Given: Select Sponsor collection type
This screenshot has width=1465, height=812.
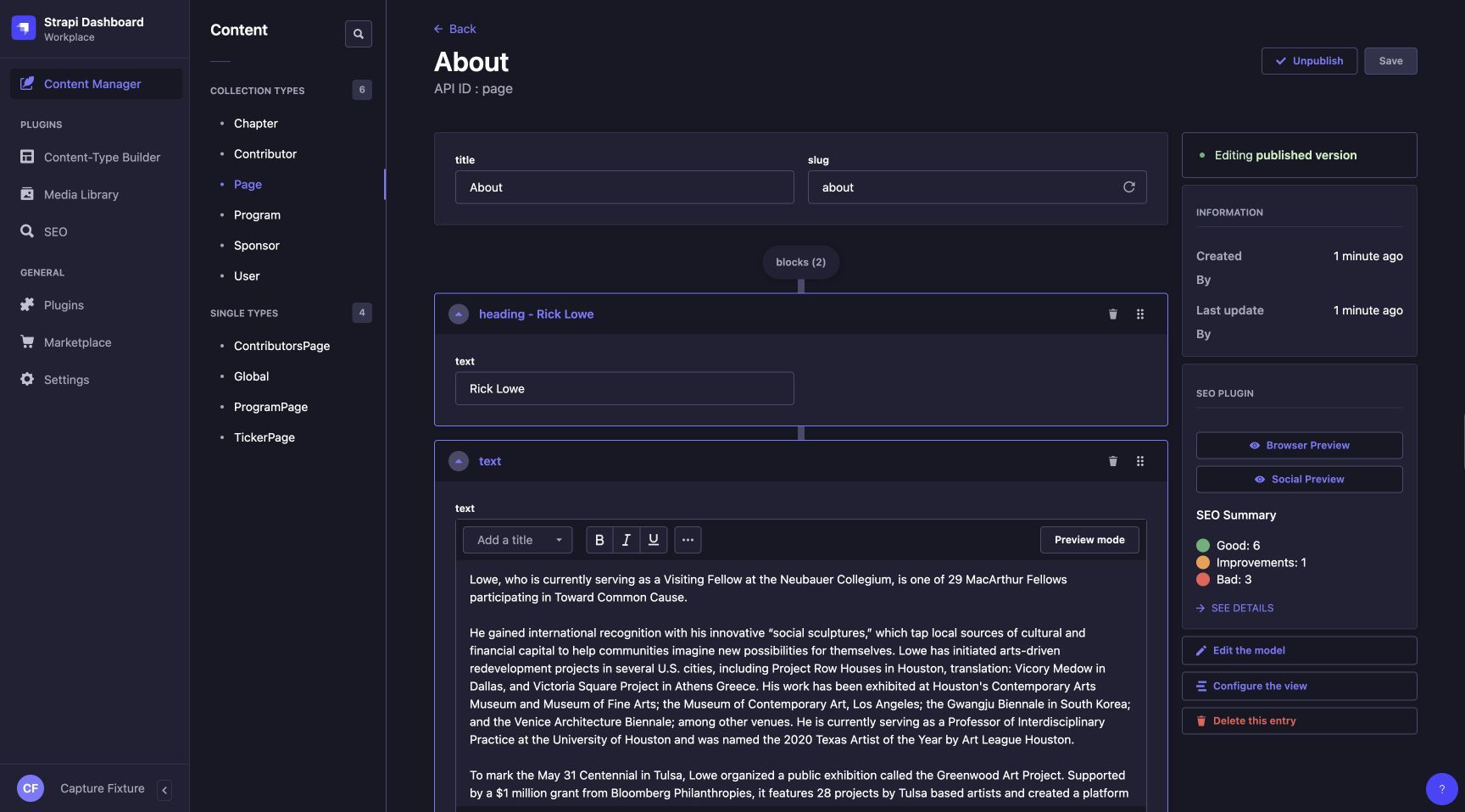Looking at the screenshot, I should point(257,245).
